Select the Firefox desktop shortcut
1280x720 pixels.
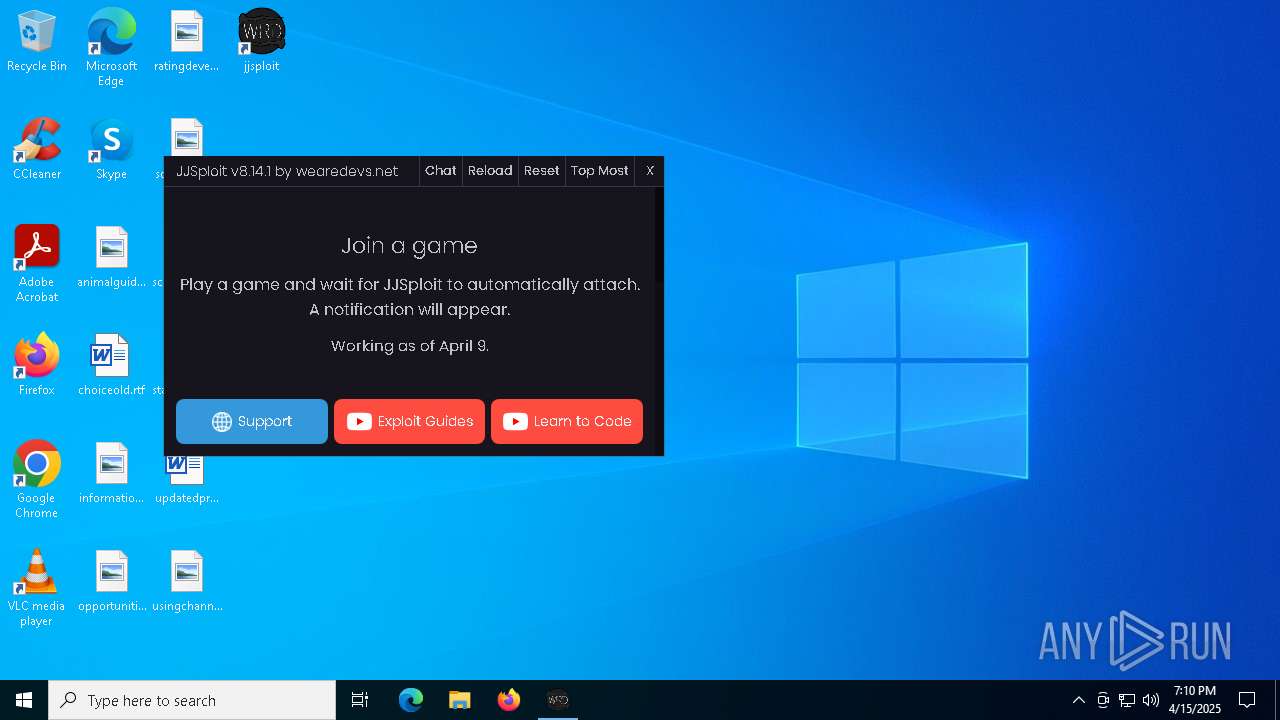point(37,366)
